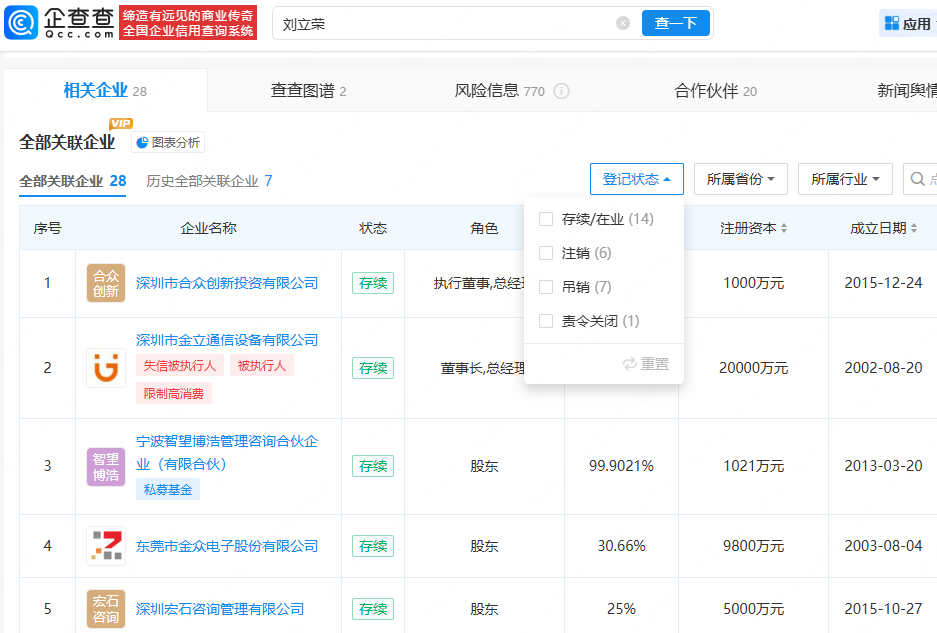Clear the search box text
The image size is (937, 633).
[x=623, y=23]
